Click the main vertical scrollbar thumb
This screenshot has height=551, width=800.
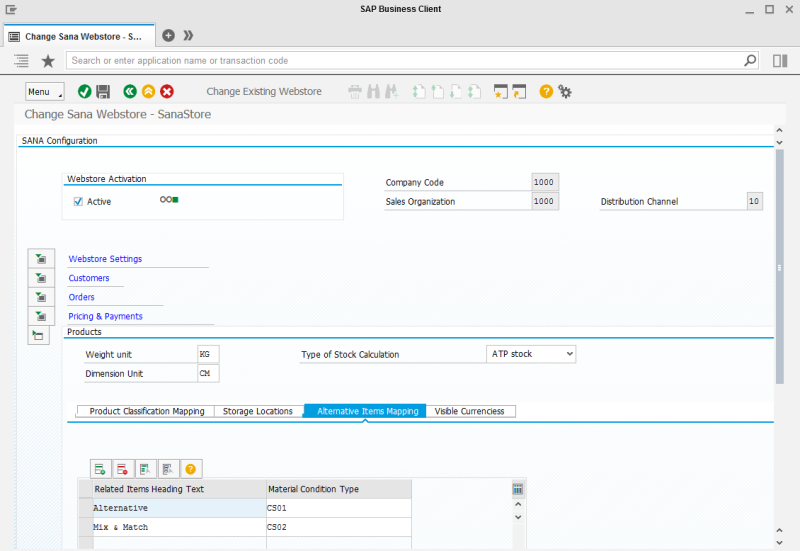coord(779,267)
